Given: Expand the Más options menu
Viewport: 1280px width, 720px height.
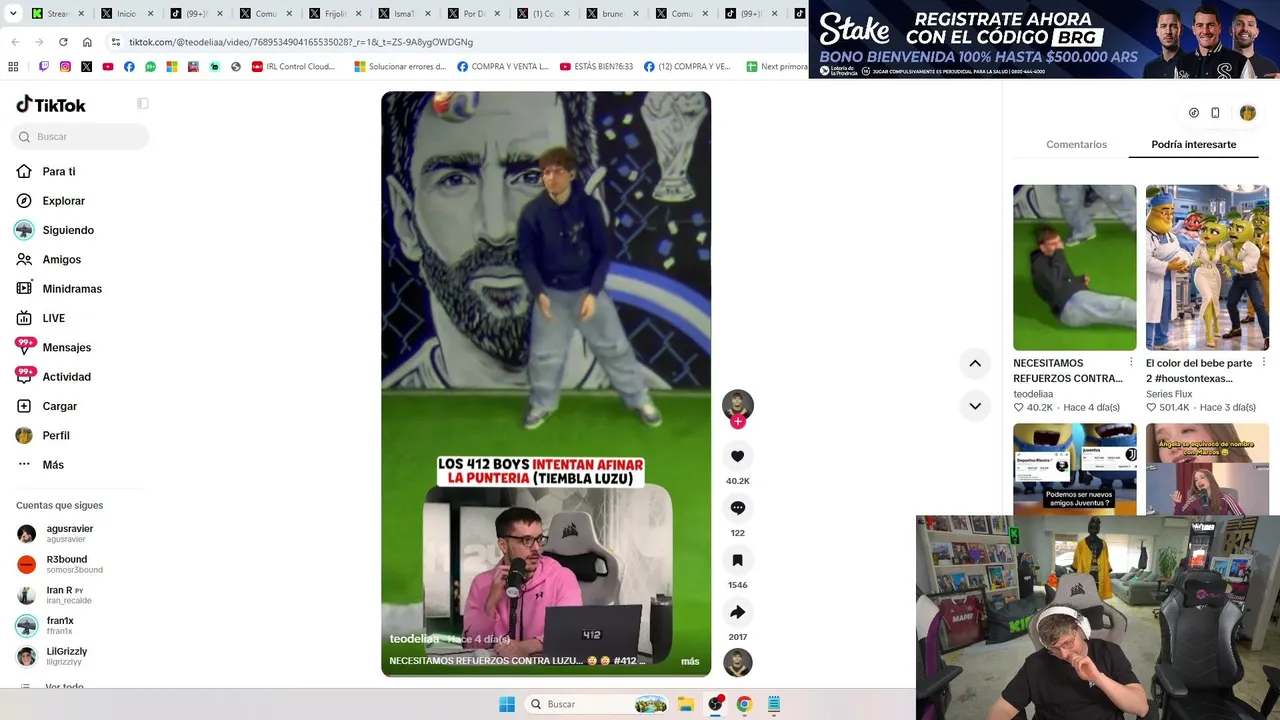Looking at the screenshot, I should tap(41, 465).
